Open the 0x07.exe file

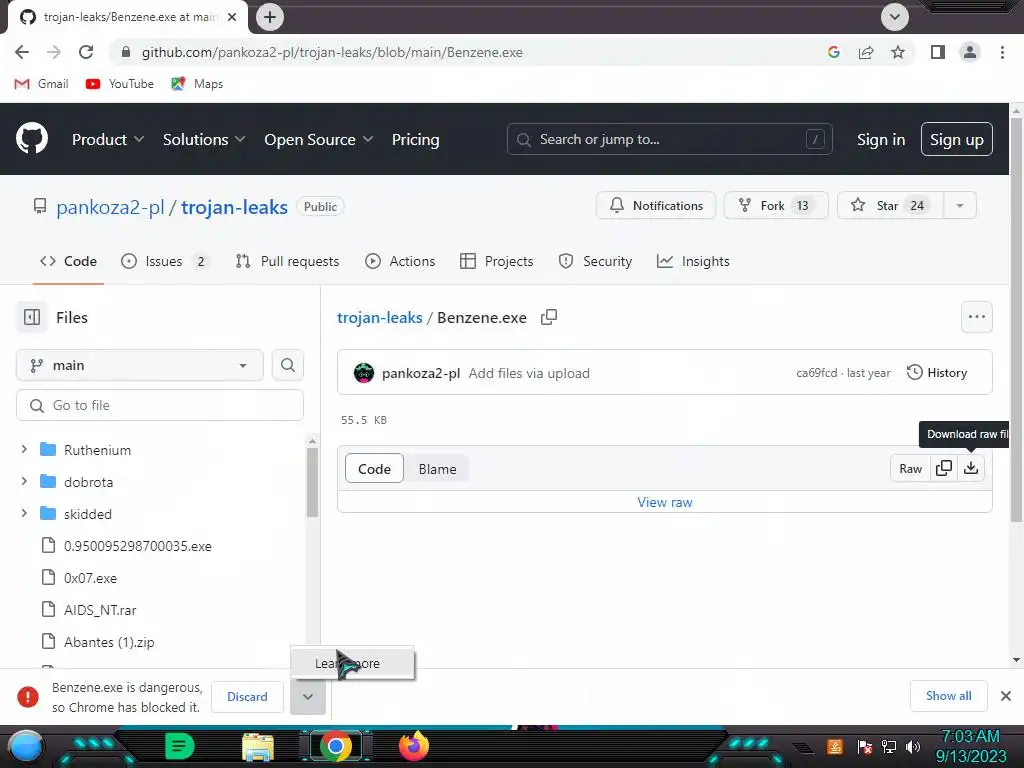[x=90, y=578]
